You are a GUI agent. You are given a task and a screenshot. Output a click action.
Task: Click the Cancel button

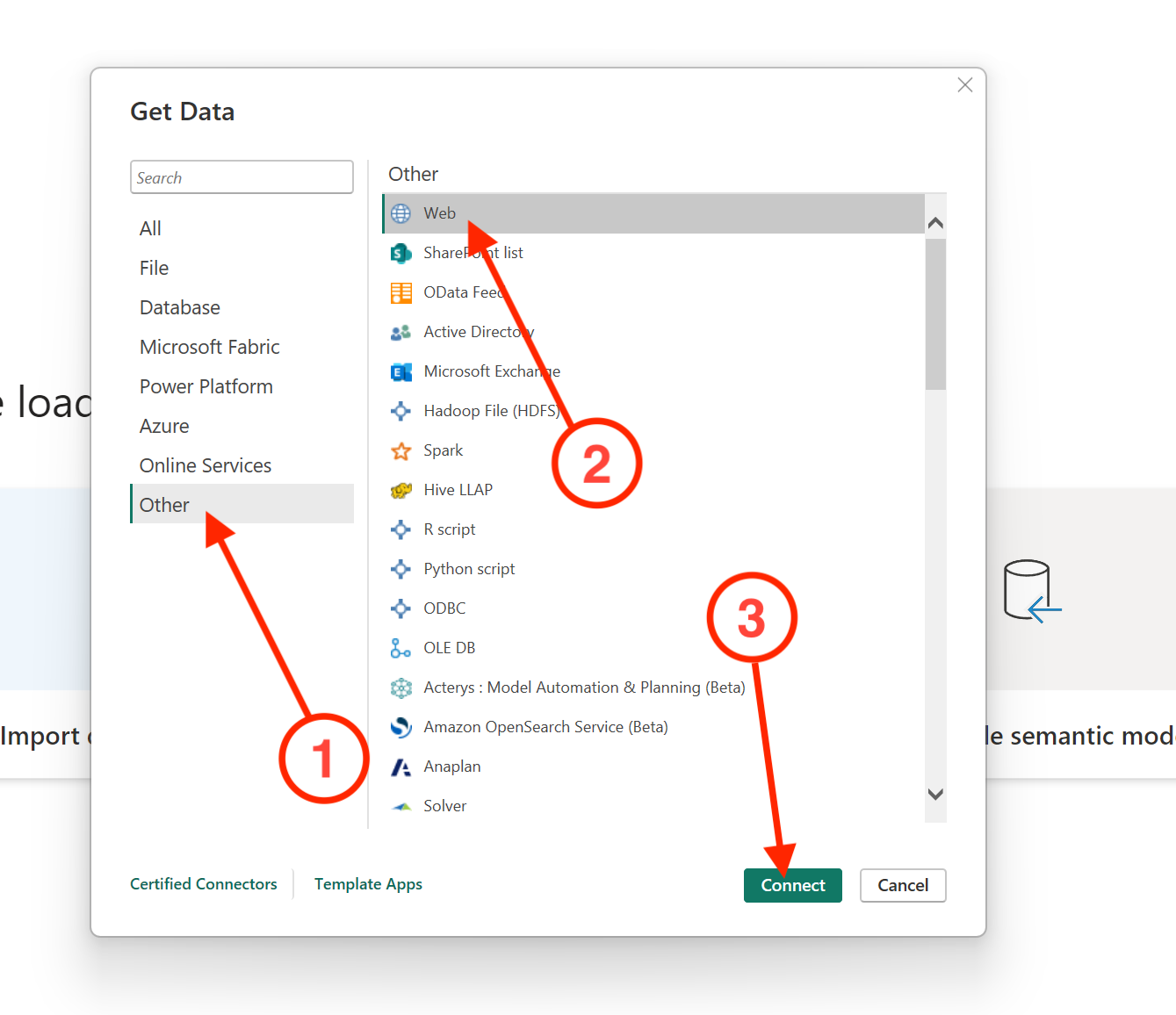903,885
